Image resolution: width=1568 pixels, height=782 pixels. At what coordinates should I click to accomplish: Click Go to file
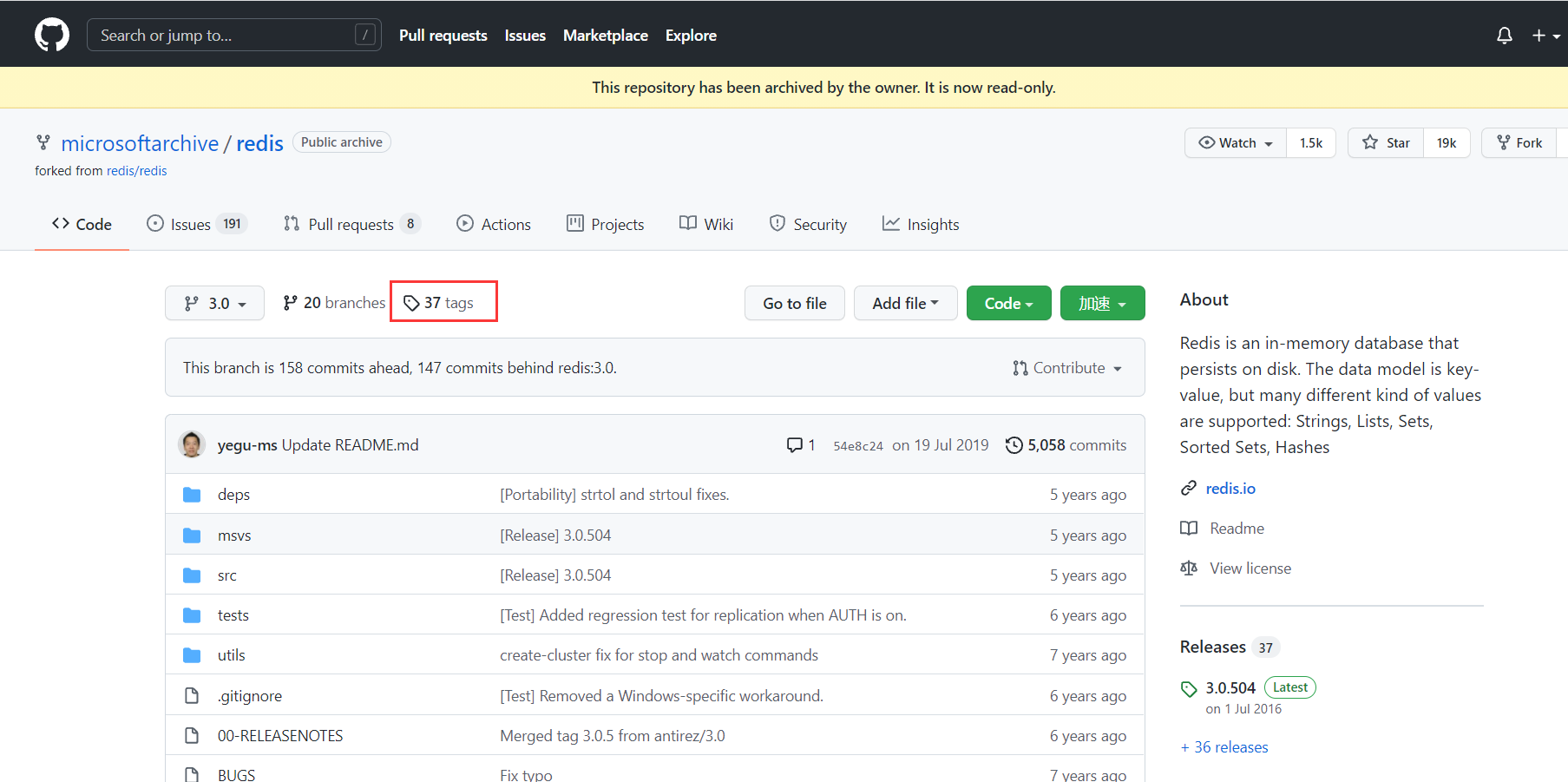[x=795, y=303]
